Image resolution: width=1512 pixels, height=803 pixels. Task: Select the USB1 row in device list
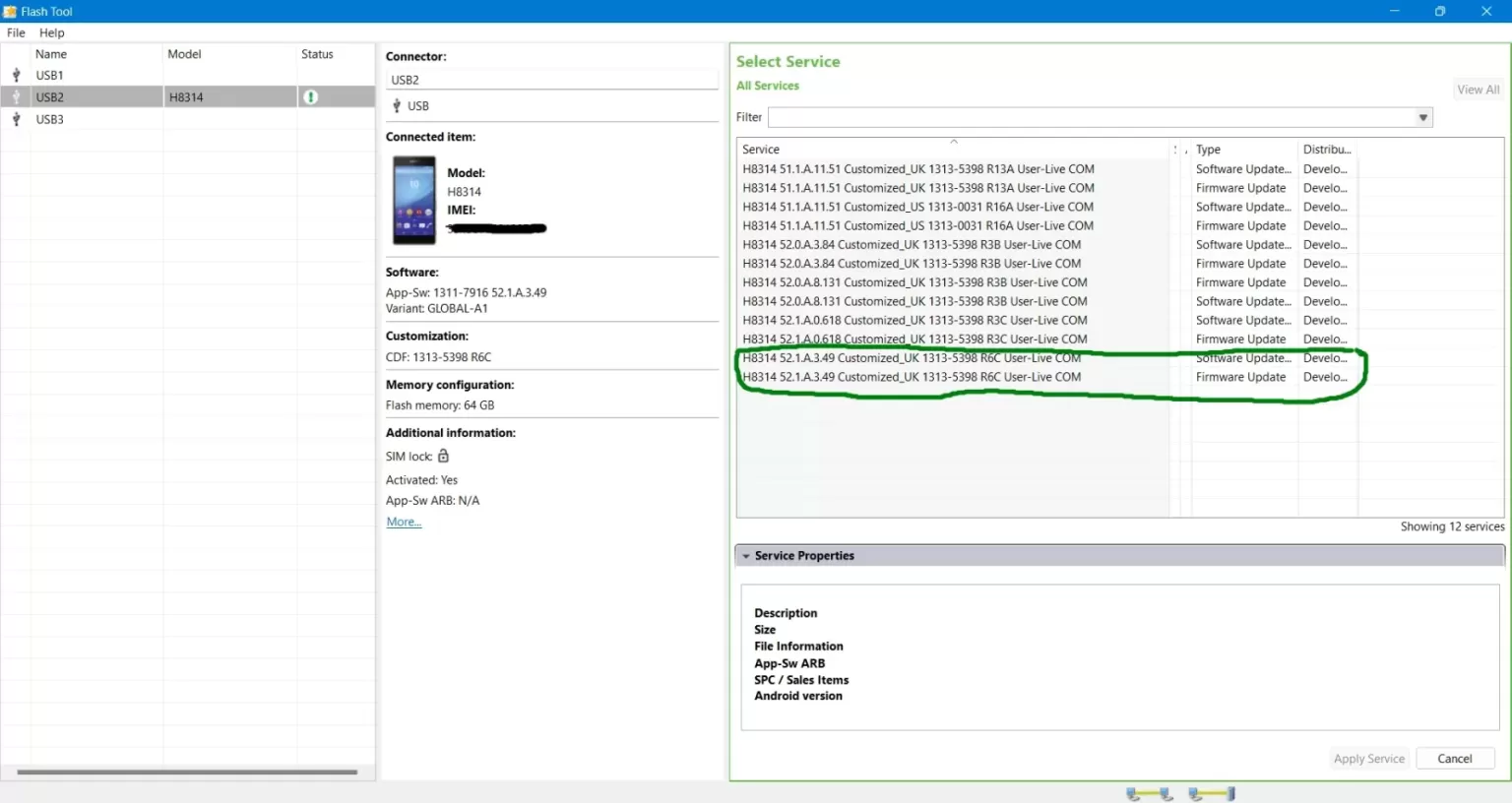point(187,75)
